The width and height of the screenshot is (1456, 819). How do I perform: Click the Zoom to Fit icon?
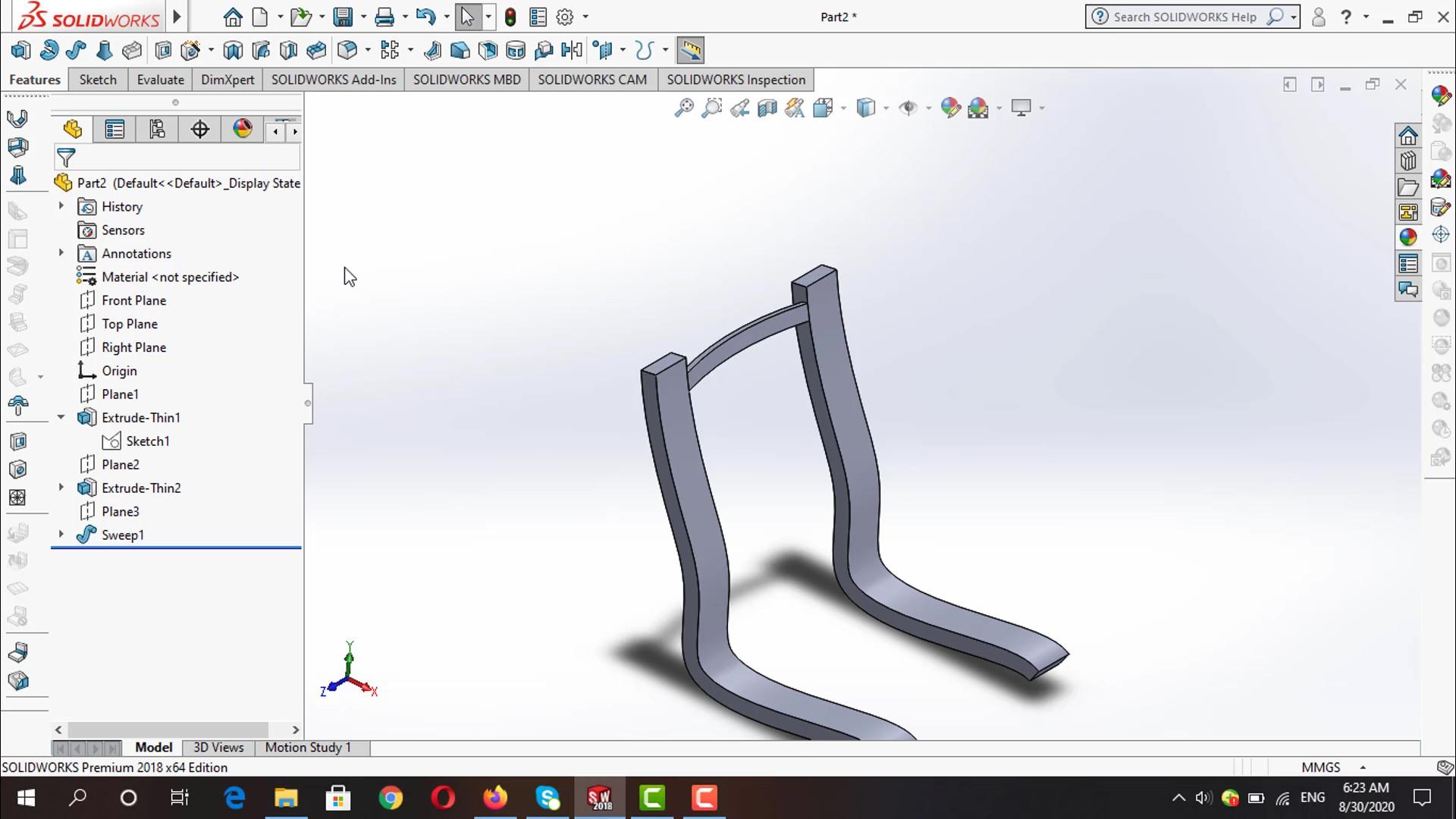[x=683, y=108]
